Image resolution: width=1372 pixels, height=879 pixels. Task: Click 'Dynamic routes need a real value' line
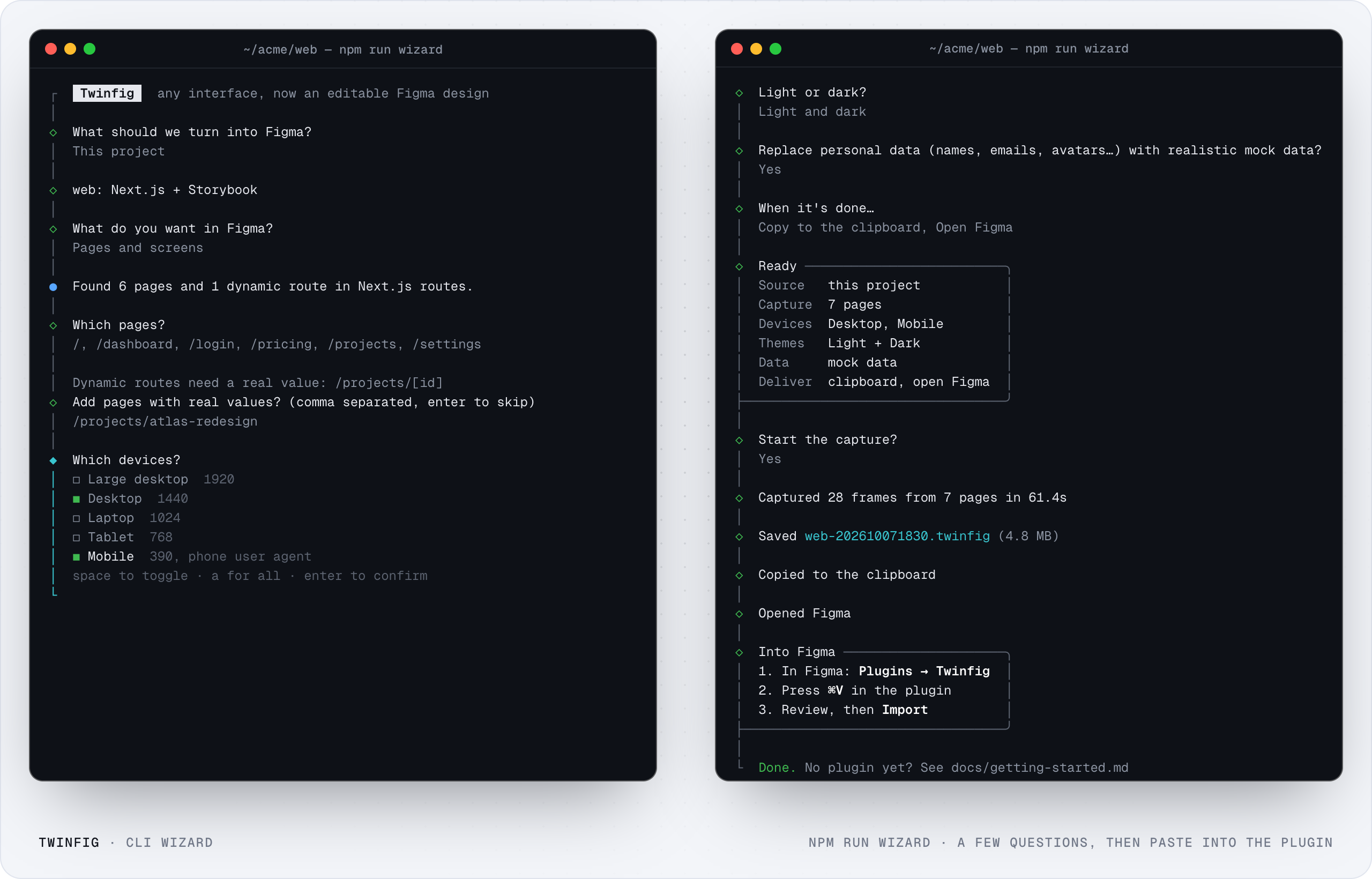[x=257, y=383]
